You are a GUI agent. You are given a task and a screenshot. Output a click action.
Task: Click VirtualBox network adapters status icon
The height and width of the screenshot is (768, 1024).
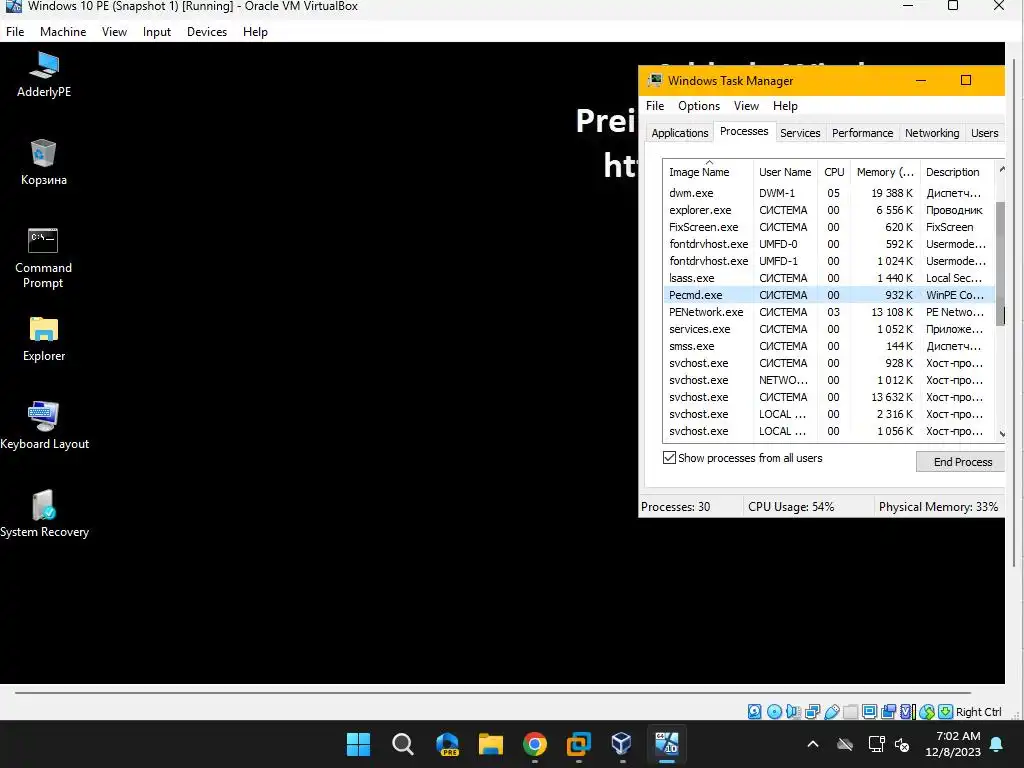(813, 712)
